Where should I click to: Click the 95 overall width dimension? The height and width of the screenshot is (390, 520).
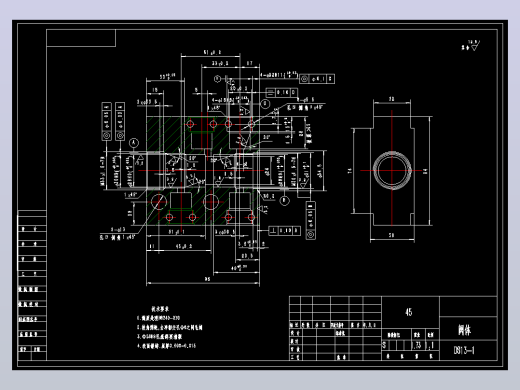pos(207,279)
